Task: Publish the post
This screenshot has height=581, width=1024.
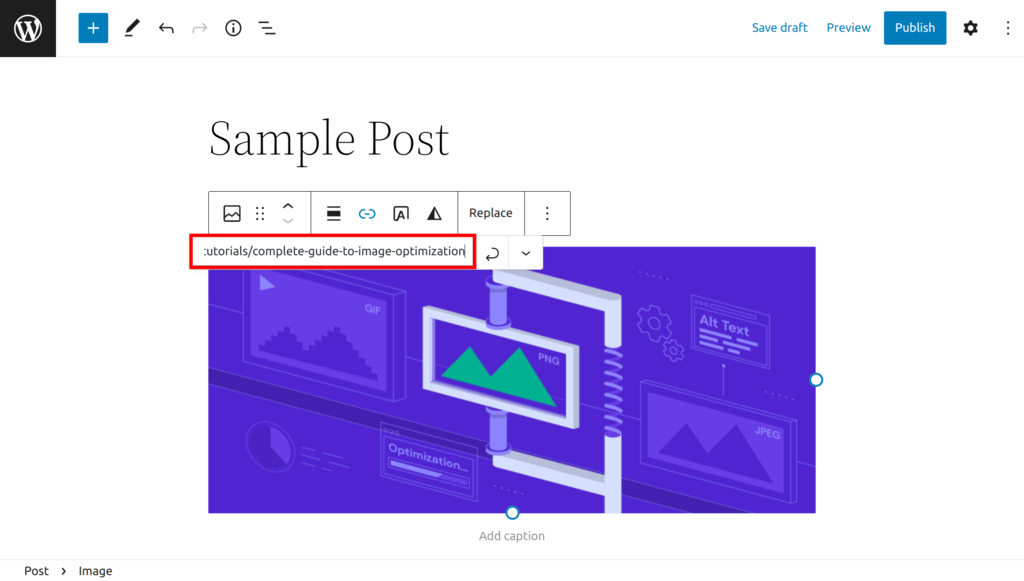Action: click(x=914, y=27)
